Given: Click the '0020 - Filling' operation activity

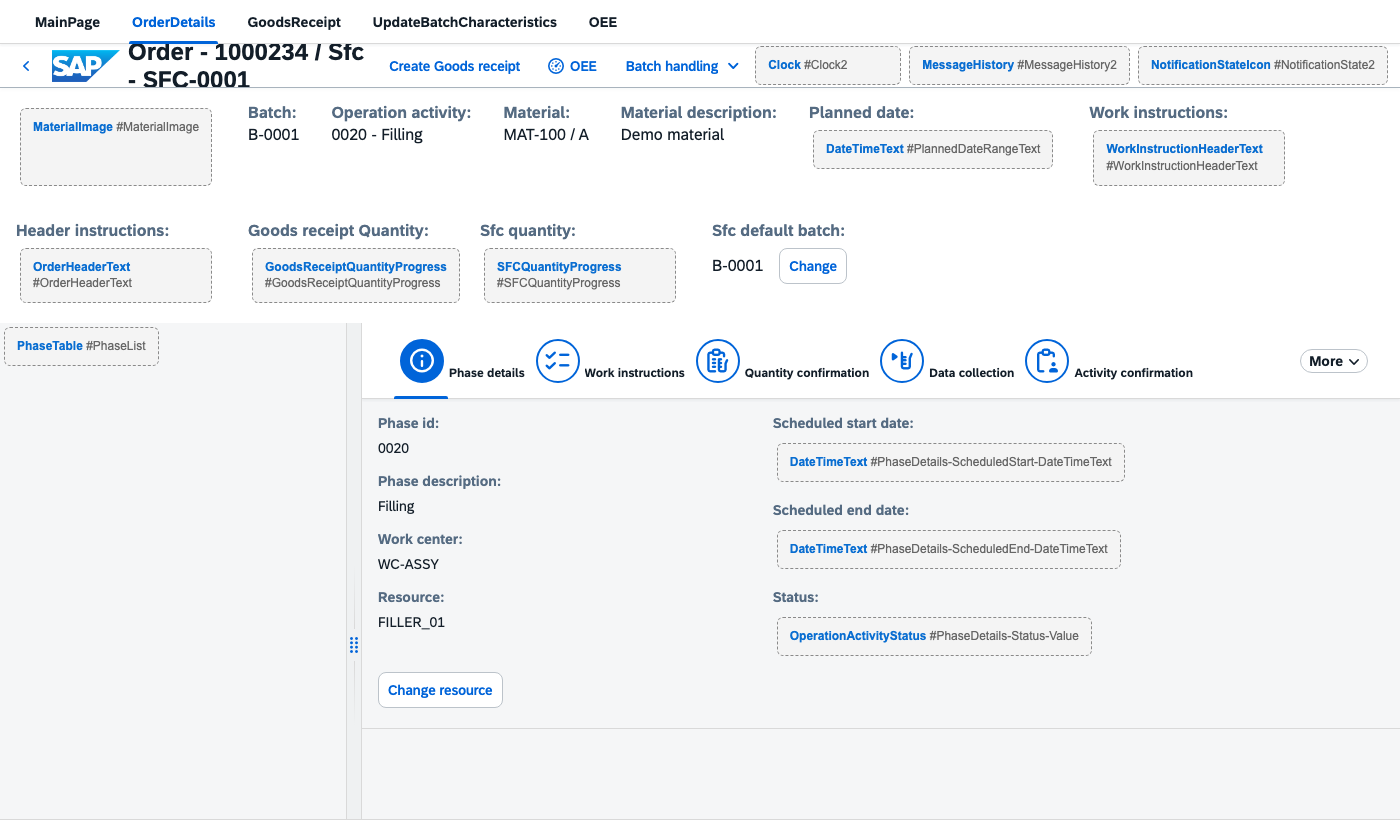Looking at the screenshot, I should point(377,135).
